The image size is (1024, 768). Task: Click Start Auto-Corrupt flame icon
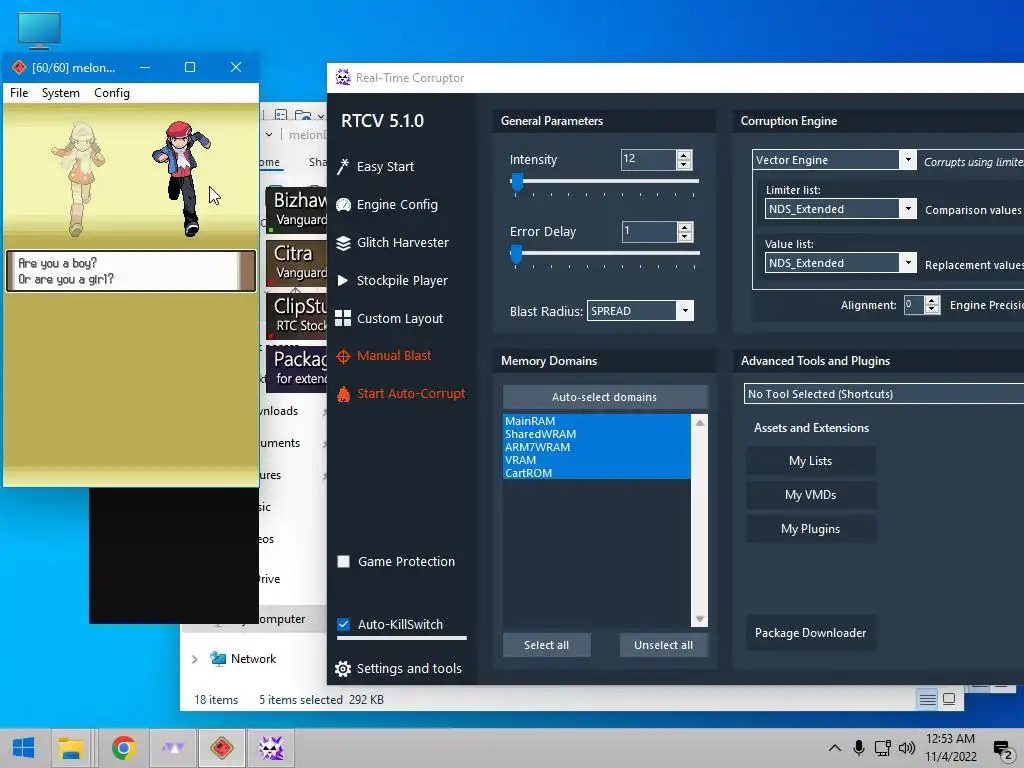coord(343,394)
